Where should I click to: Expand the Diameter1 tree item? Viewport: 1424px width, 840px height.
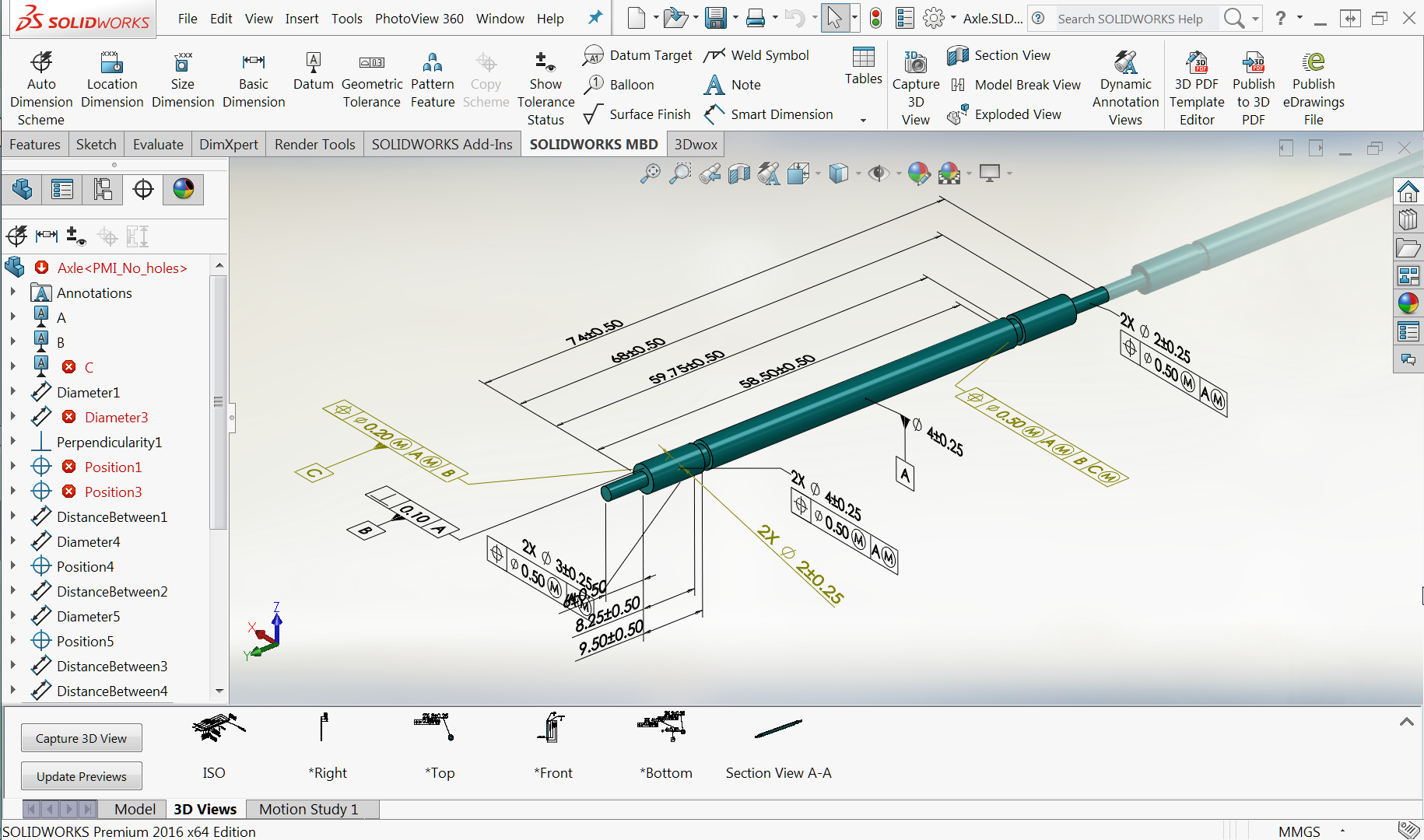pyautogui.click(x=14, y=392)
